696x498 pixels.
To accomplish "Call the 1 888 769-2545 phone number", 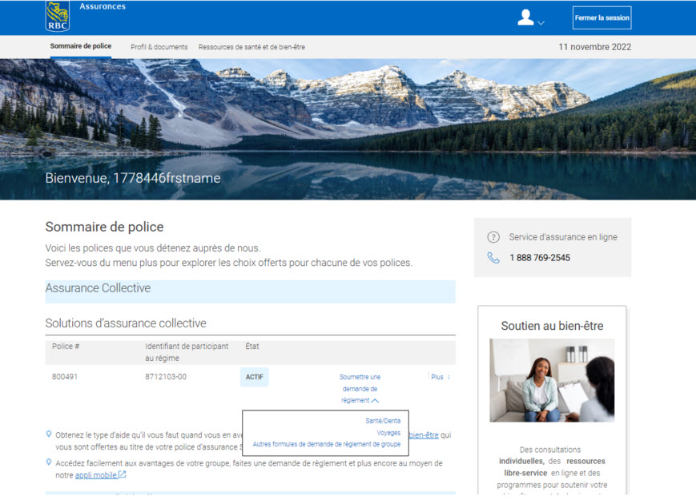I will [x=540, y=258].
